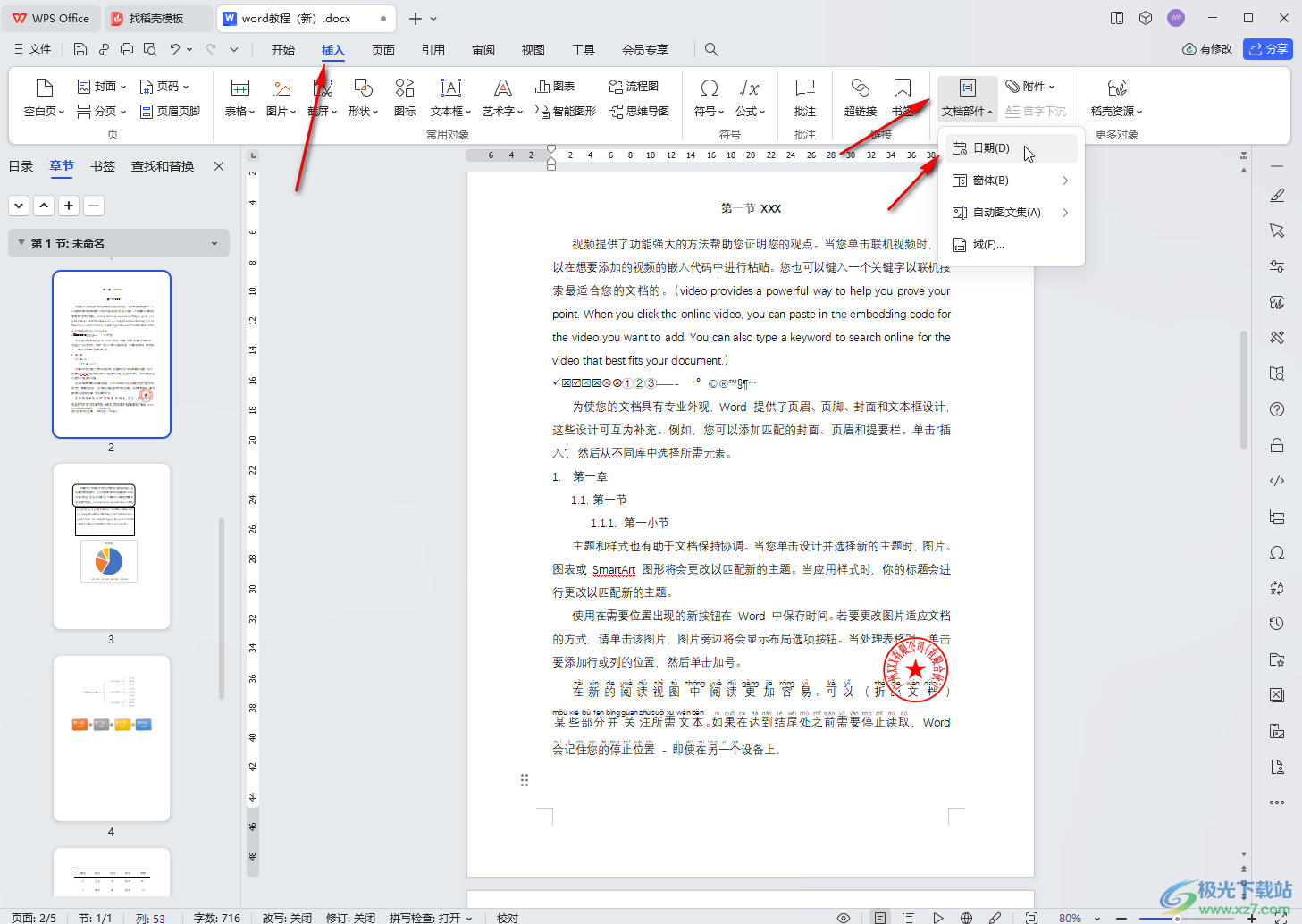Viewport: 1302px width, 924px height.
Task: Toggle overtype mode (改写: 关闭)
Action: pos(287,918)
